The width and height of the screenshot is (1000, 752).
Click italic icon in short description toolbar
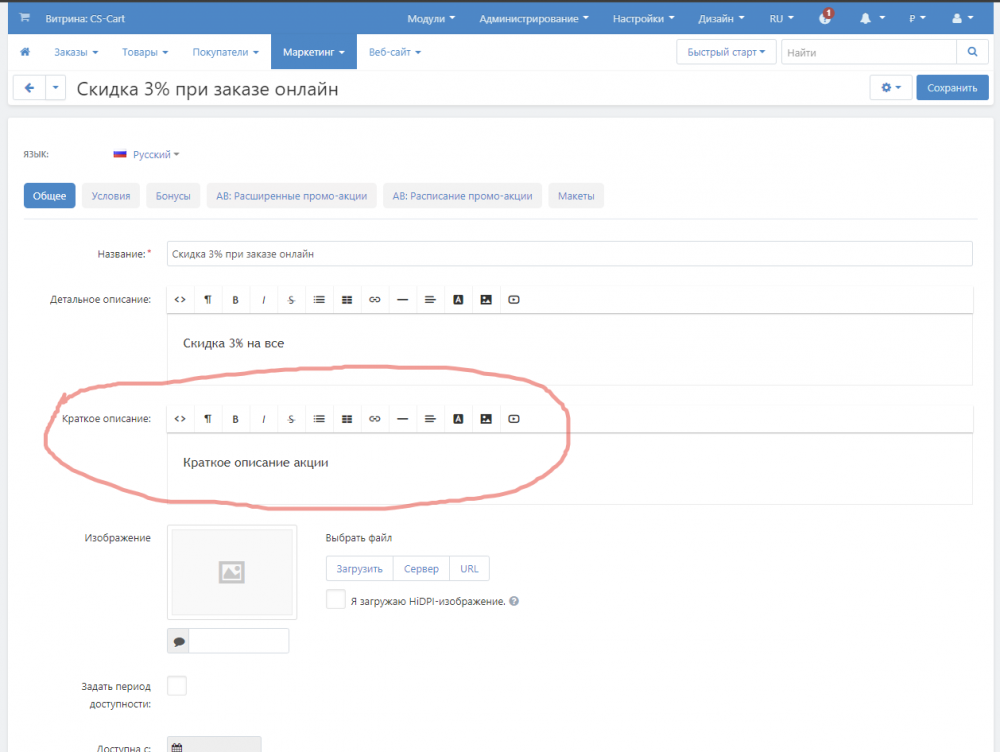(x=263, y=419)
